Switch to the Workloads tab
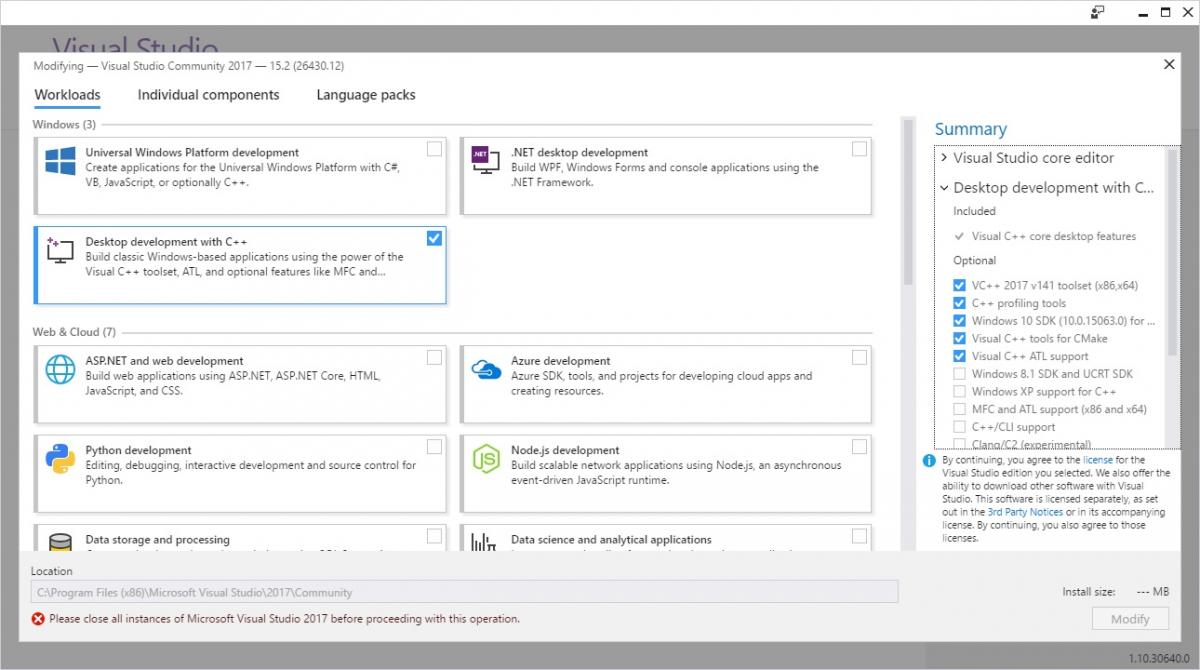This screenshot has width=1200, height=670. pos(67,95)
